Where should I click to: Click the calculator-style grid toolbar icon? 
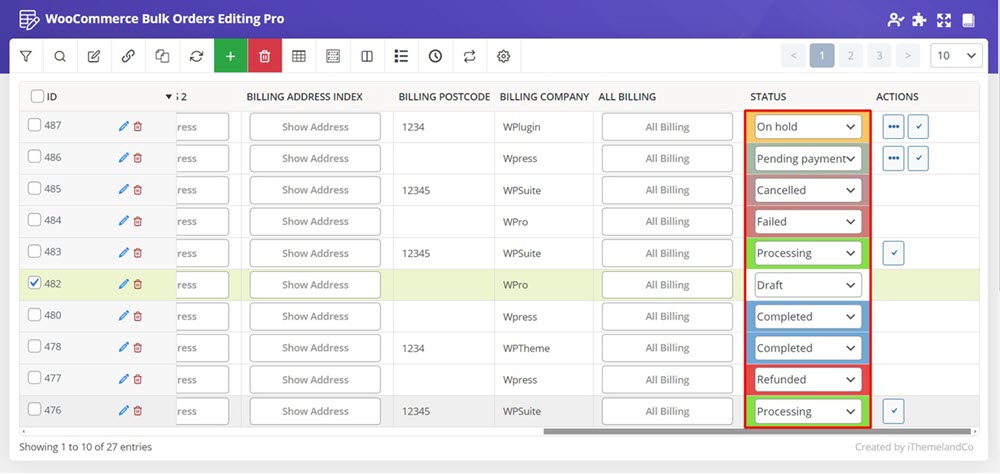(333, 56)
